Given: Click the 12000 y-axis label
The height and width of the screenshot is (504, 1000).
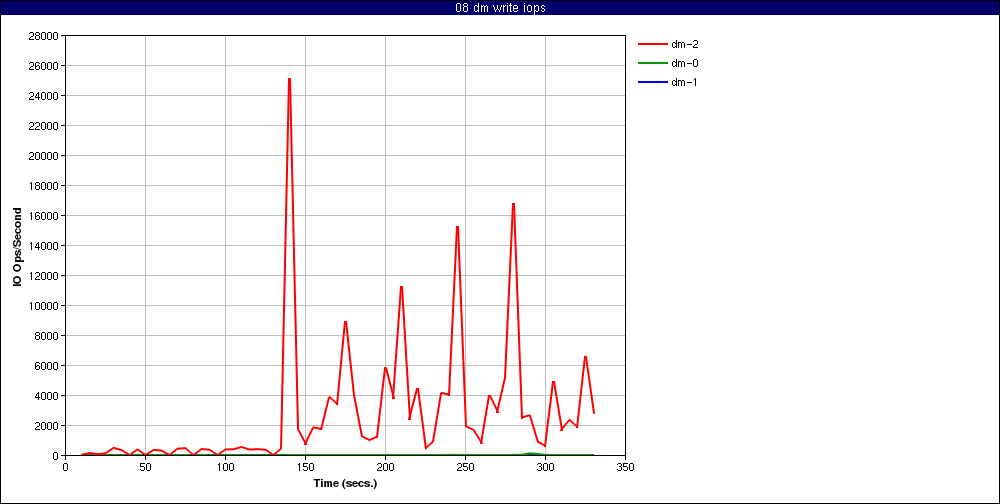Looking at the screenshot, I should 45,276.
